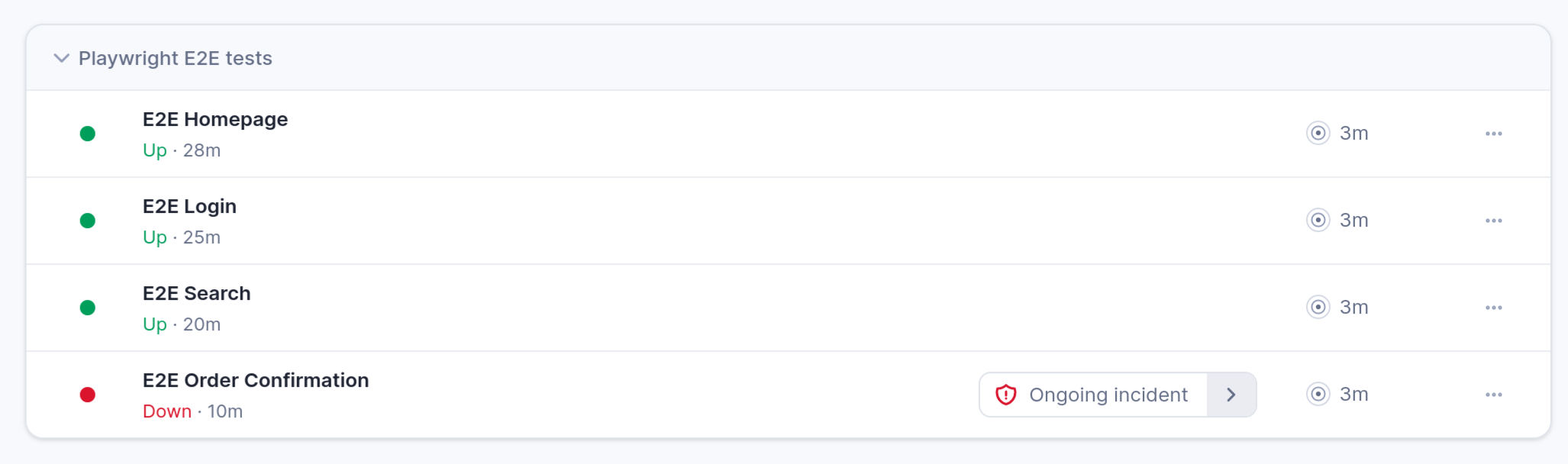Click the check frequency icon for E2E Login
The width and height of the screenshot is (1568, 464).
coord(1318,221)
